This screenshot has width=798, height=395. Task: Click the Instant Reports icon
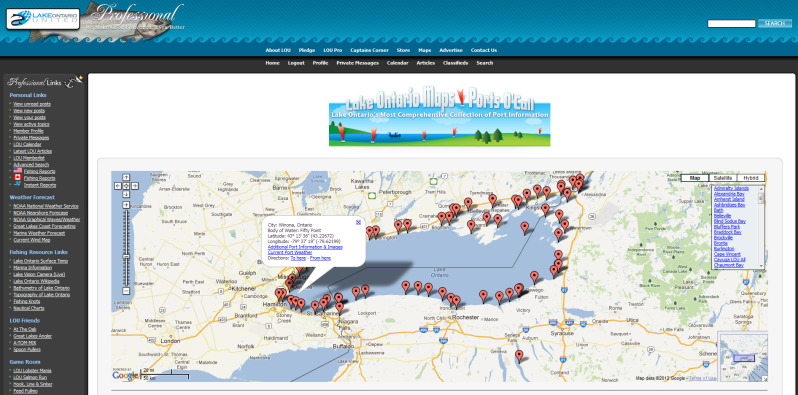tap(17, 185)
